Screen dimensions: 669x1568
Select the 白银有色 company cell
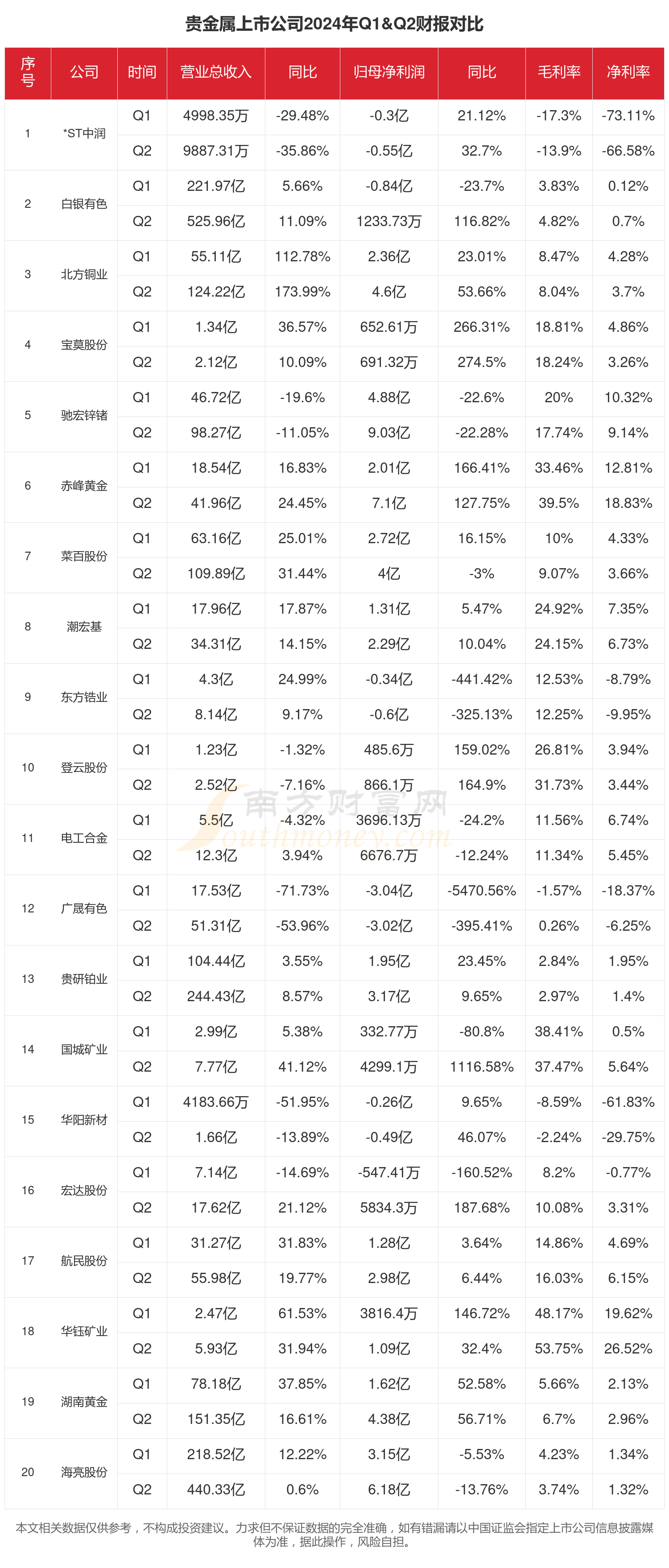84,204
